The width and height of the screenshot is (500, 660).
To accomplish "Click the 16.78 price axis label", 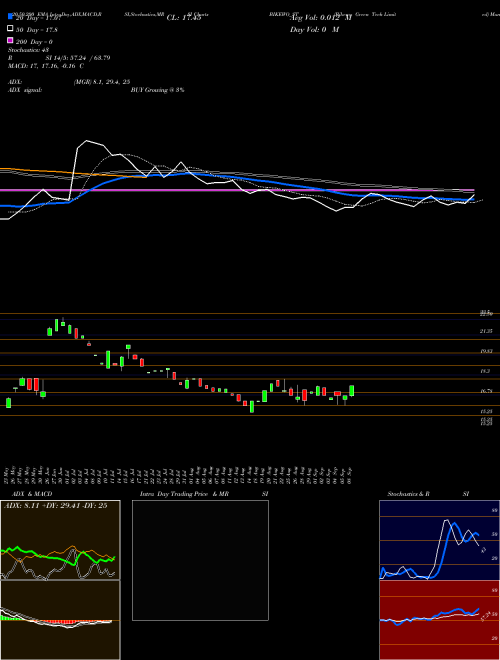I will (486, 391).
